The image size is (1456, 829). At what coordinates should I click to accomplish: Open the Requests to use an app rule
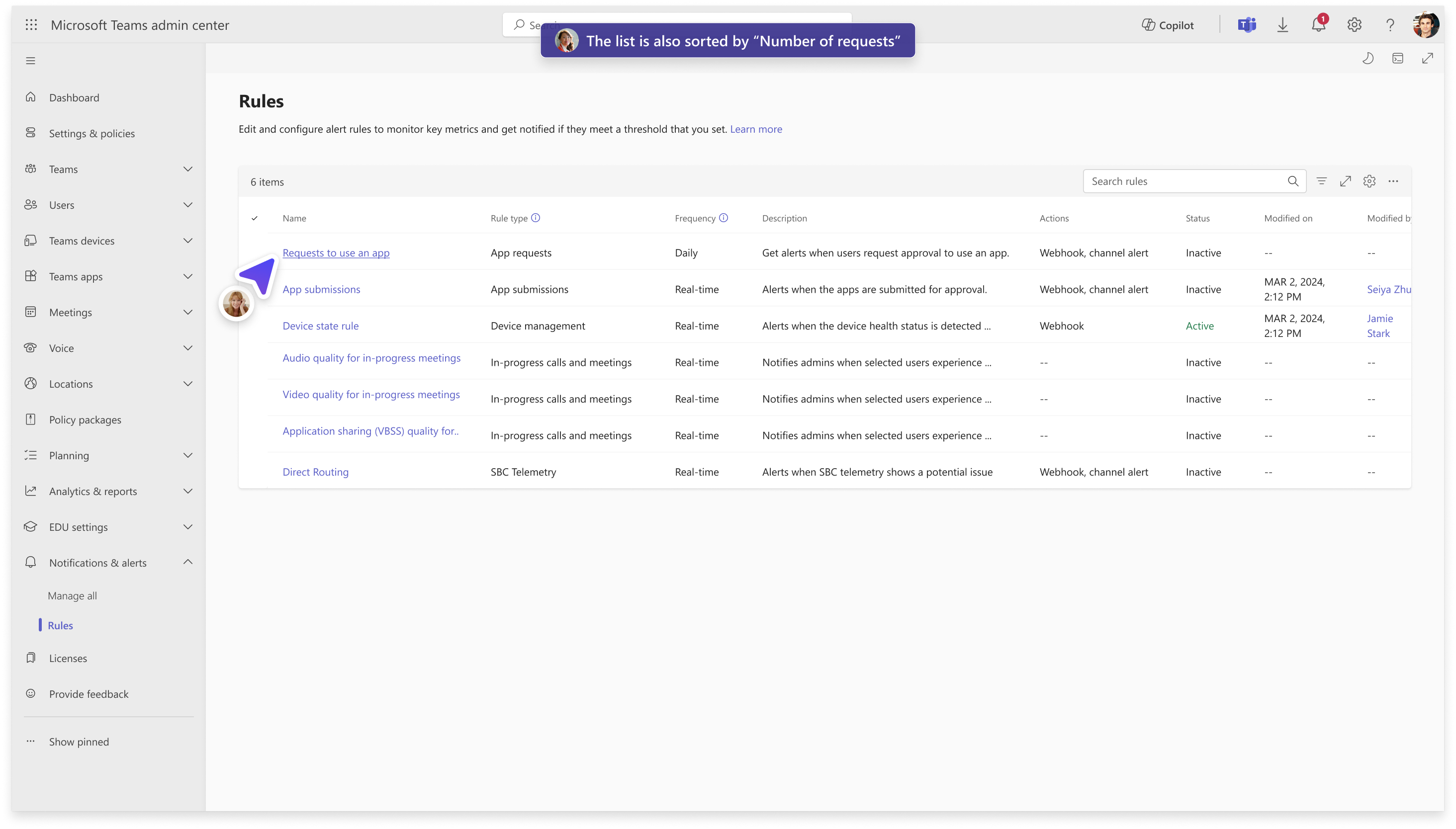pyautogui.click(x=336, y=253)
